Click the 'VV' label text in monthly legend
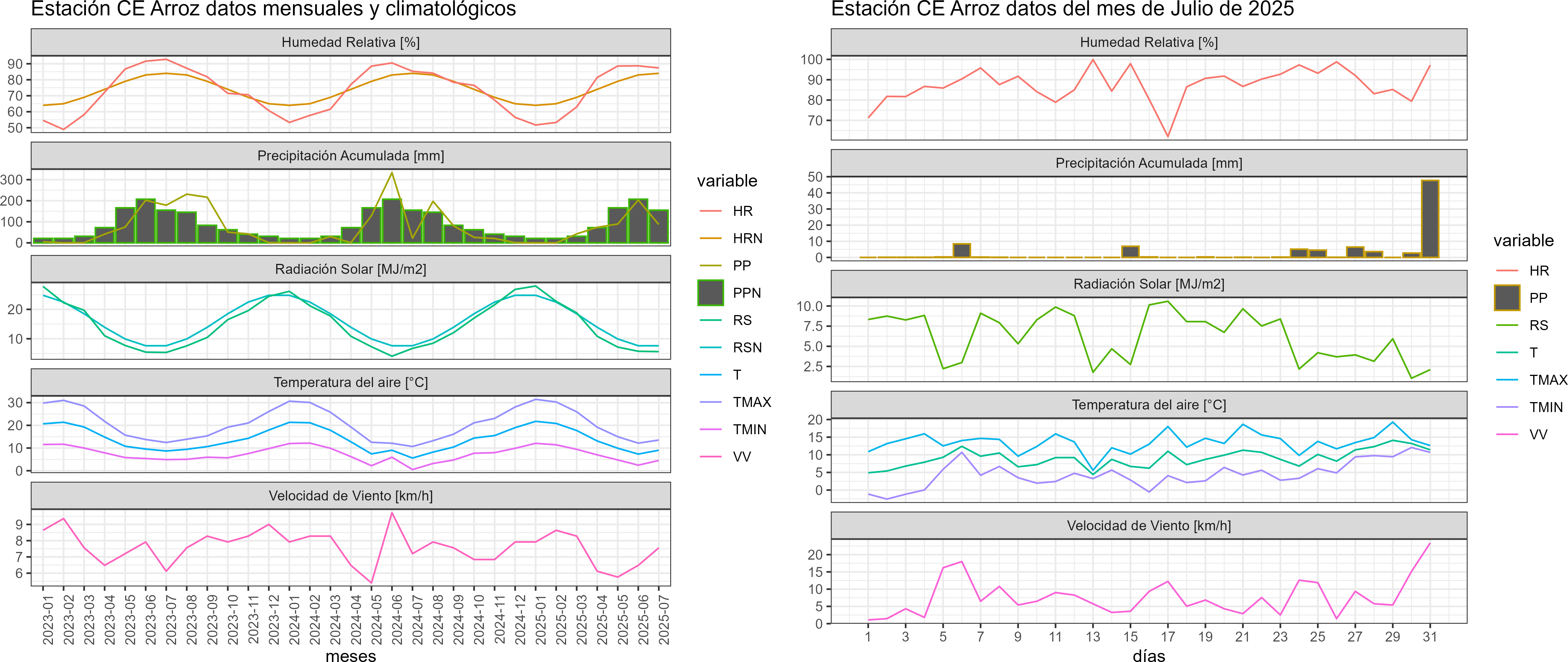The height and width of the screenshot is (662, 1568). [741, 457]
